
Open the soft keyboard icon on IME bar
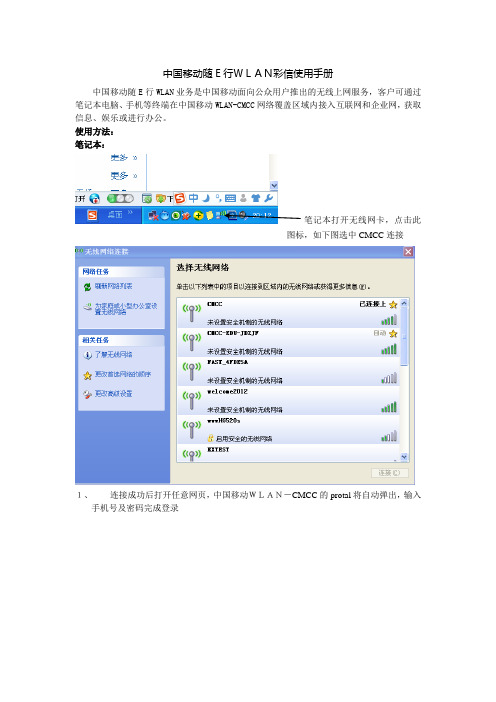point(230,198)
